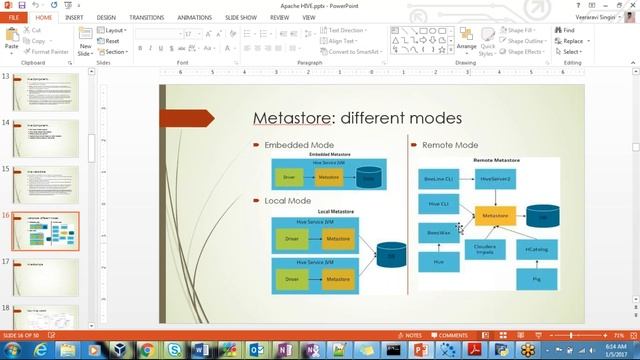
Task: Select the Format Painter tool
Action: click(46, 51)
